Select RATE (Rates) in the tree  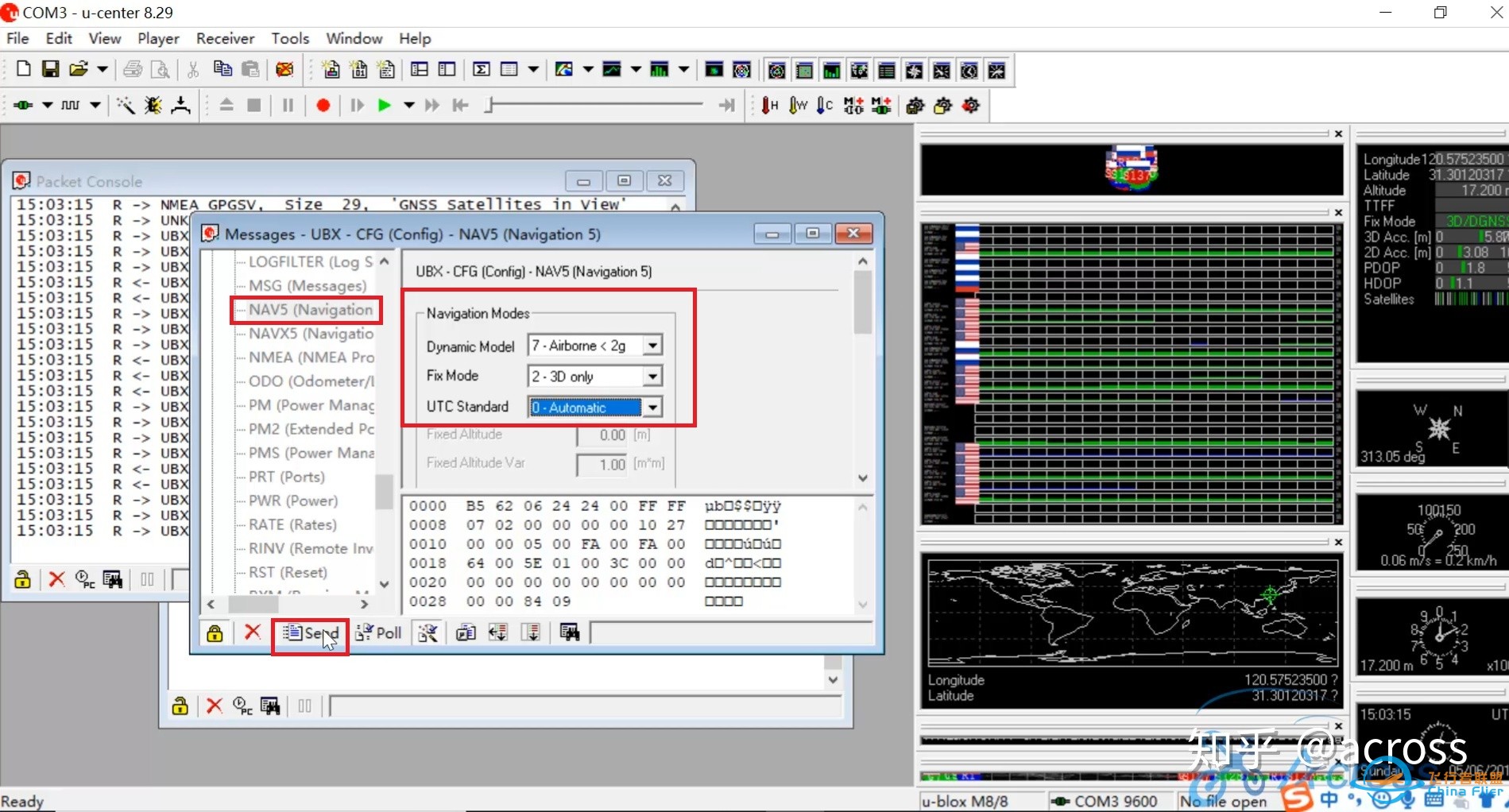(292, 524)
